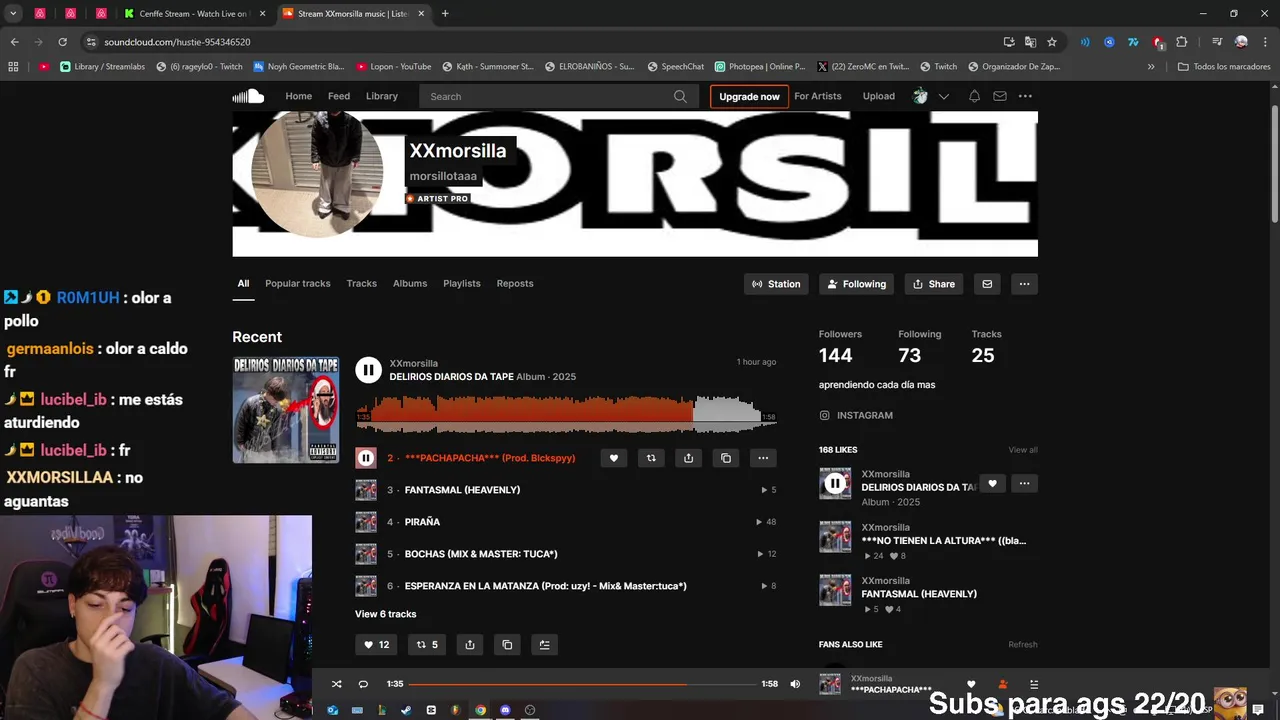Mute the volume in the player bar
The image size is (1280, 720).
795,684
